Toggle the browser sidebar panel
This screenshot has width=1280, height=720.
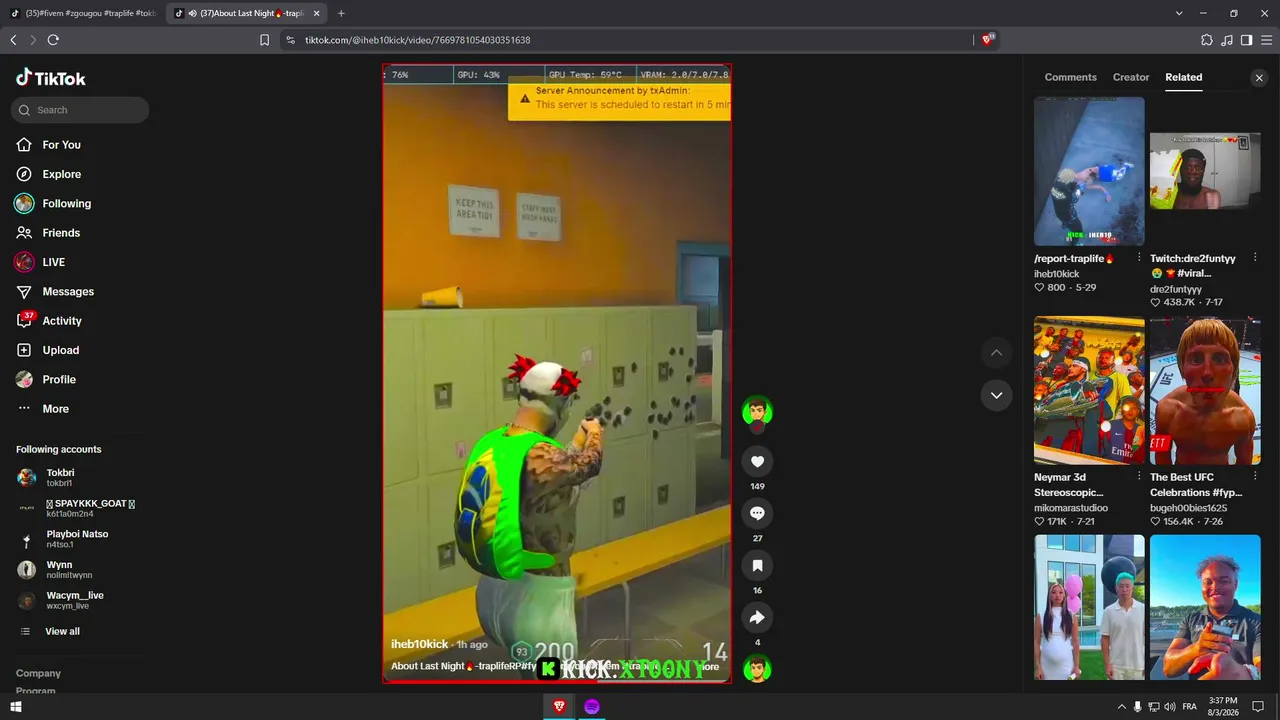tap(1246, 40)
